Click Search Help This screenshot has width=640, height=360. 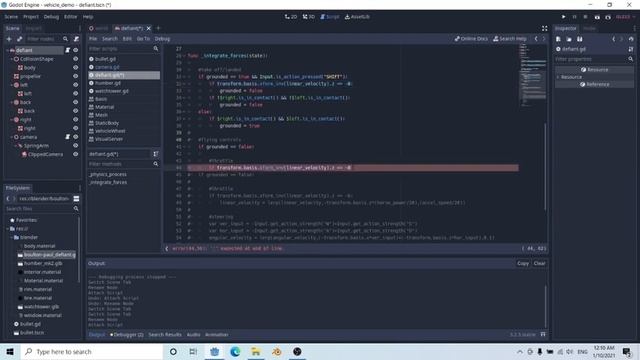tap(510, 39)
